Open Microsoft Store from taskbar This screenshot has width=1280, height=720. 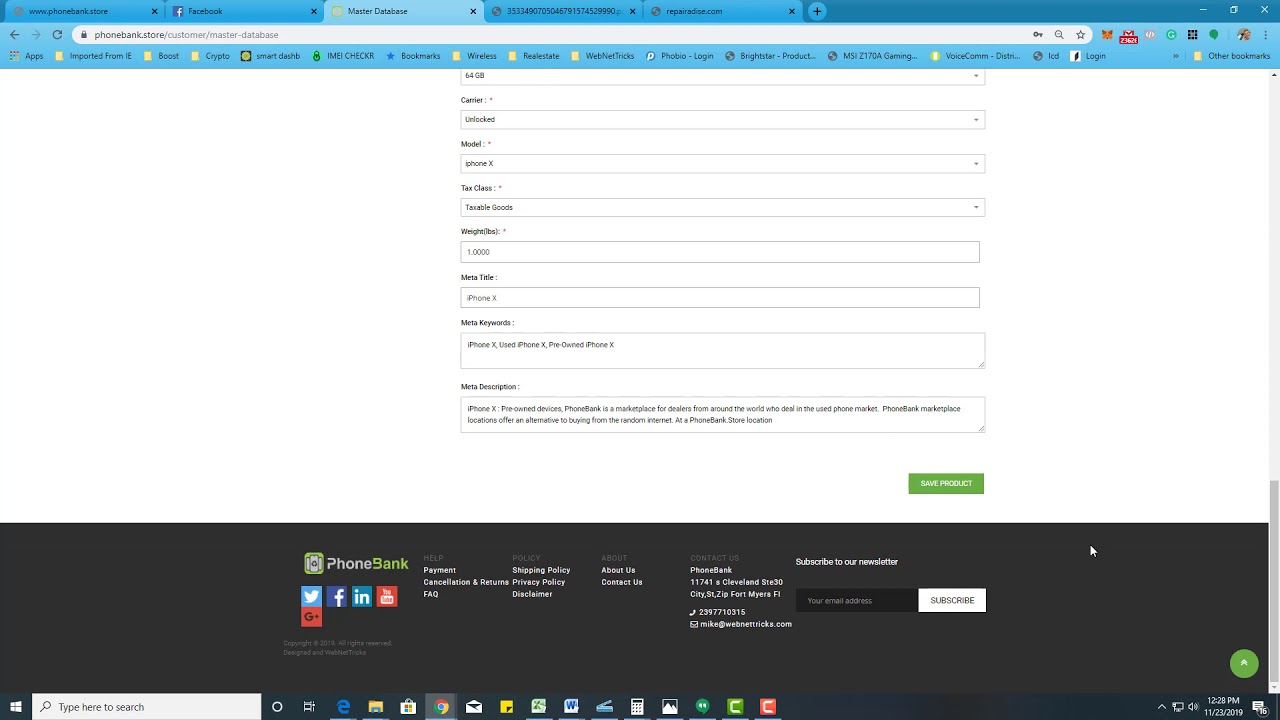click(408, 707)
